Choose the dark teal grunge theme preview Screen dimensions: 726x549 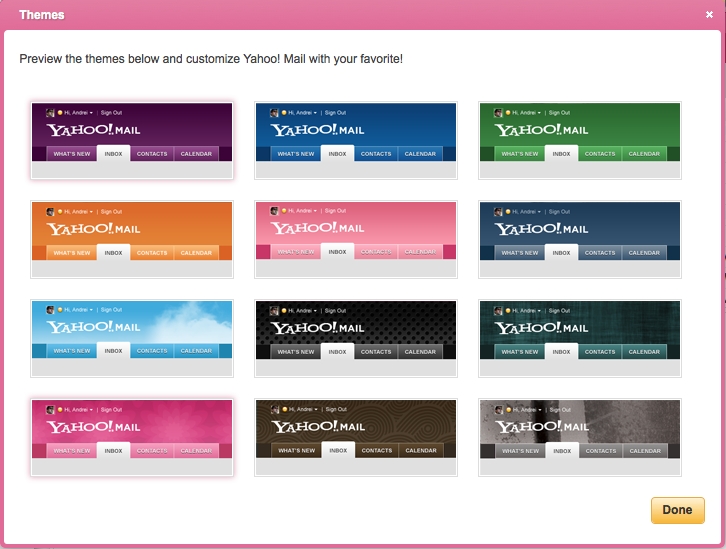coord(580,338)
